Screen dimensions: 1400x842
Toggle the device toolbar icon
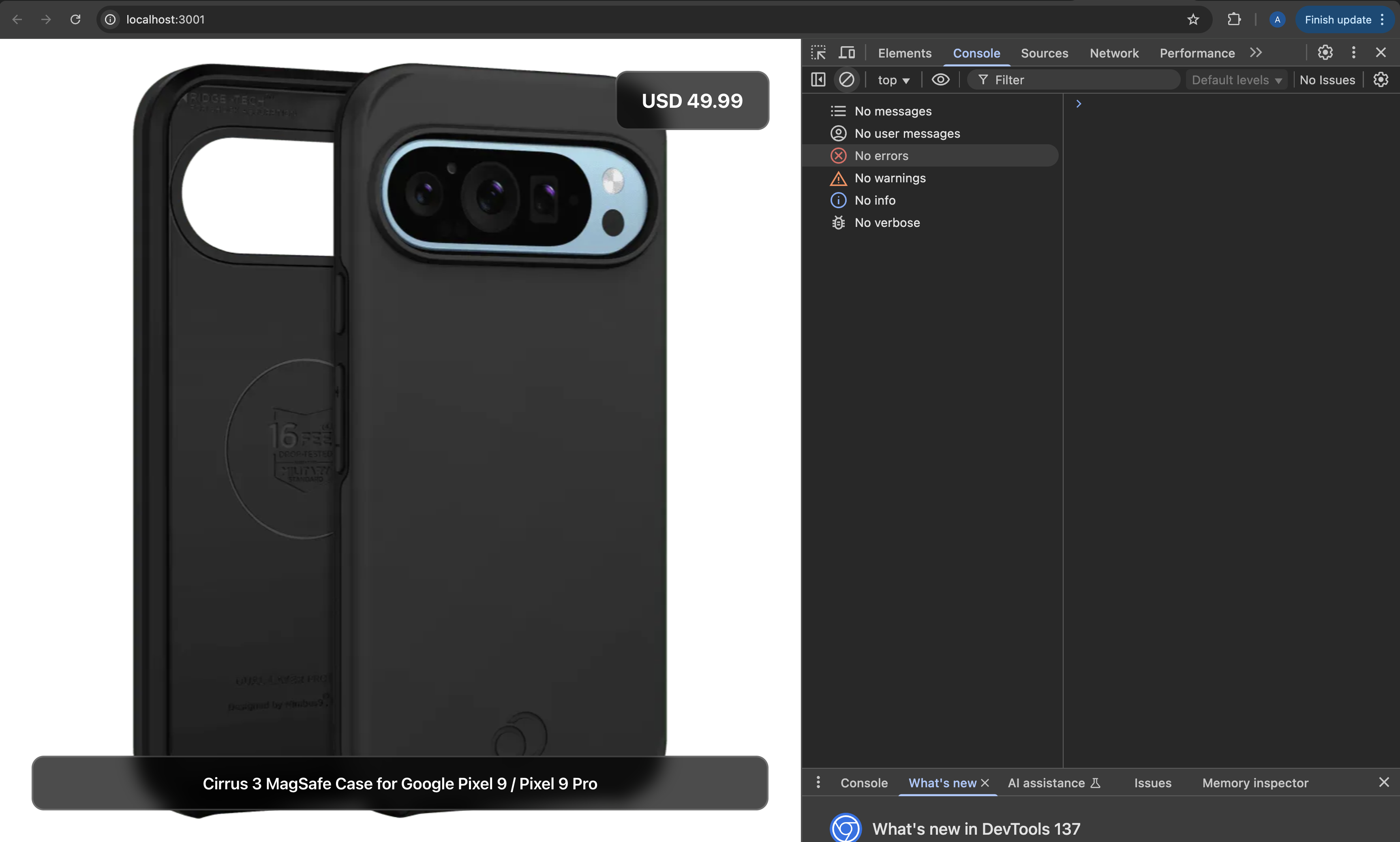[847, 53]
